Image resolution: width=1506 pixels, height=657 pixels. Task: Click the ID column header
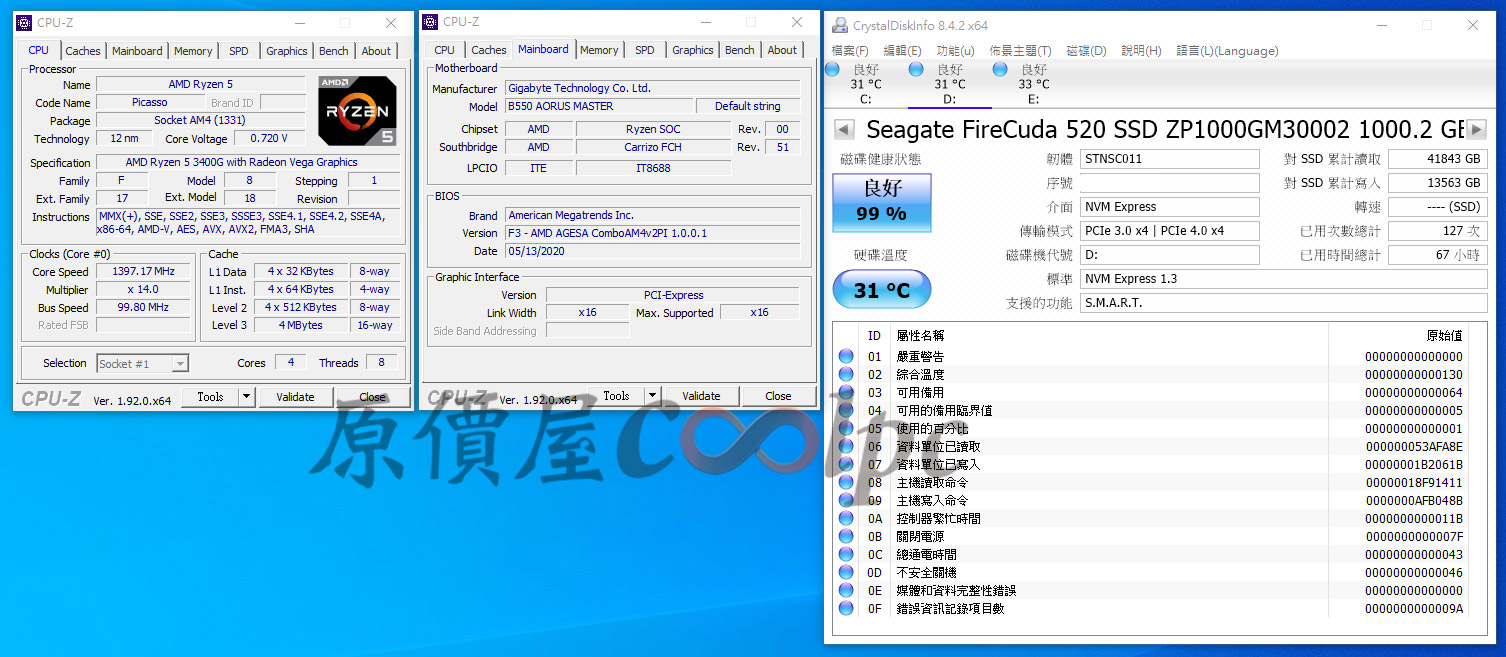pyautogui.click(x=874, y=336)
